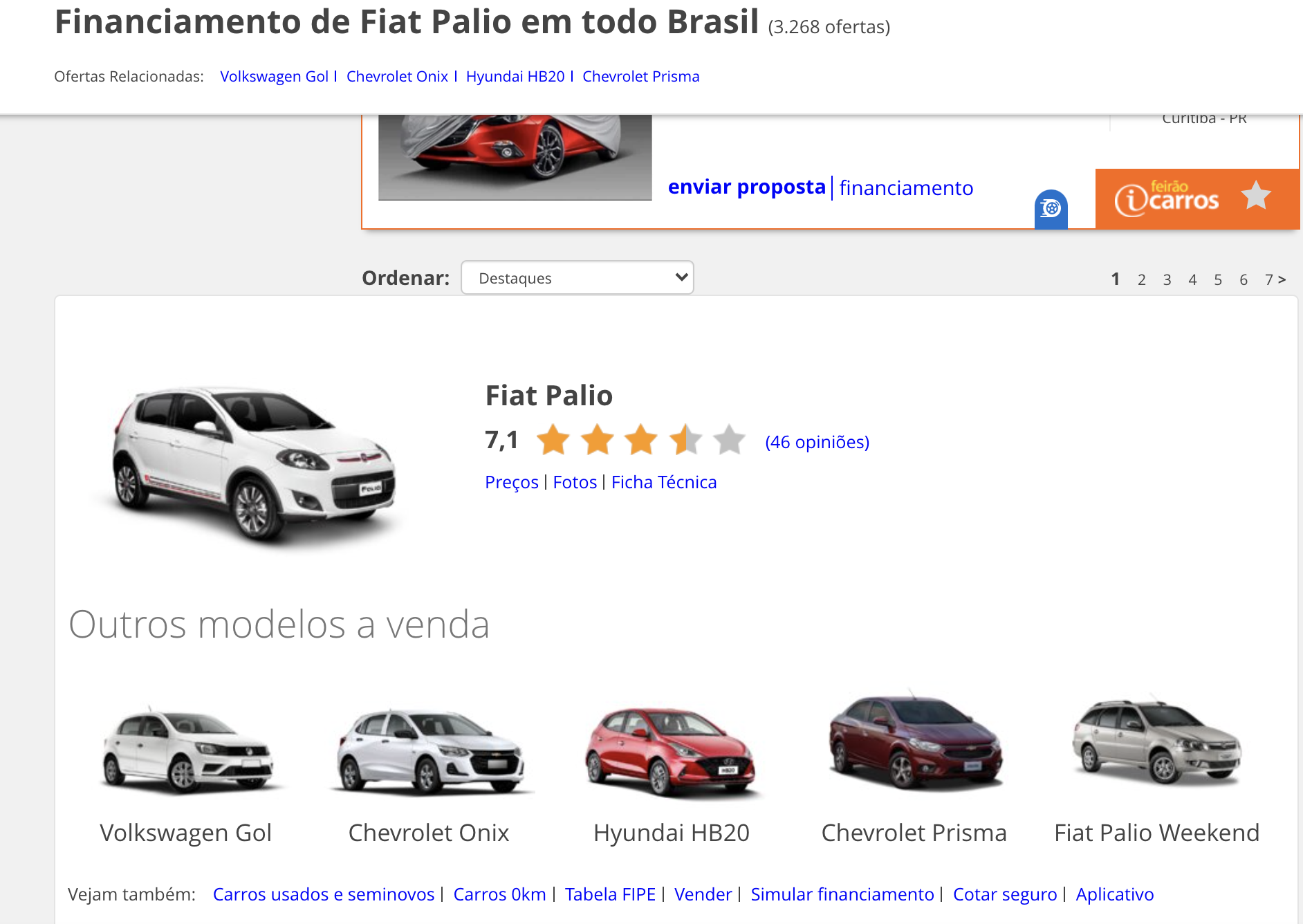Open the Simular financiamento link
The height and width of the screenshot is (924, 1303).
[842, 894]
